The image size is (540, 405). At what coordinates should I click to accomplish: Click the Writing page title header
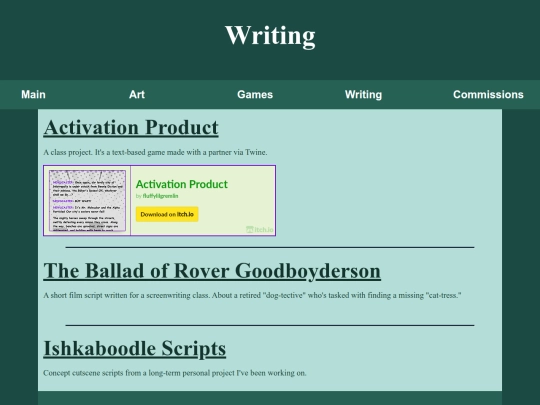coord(270,36)
